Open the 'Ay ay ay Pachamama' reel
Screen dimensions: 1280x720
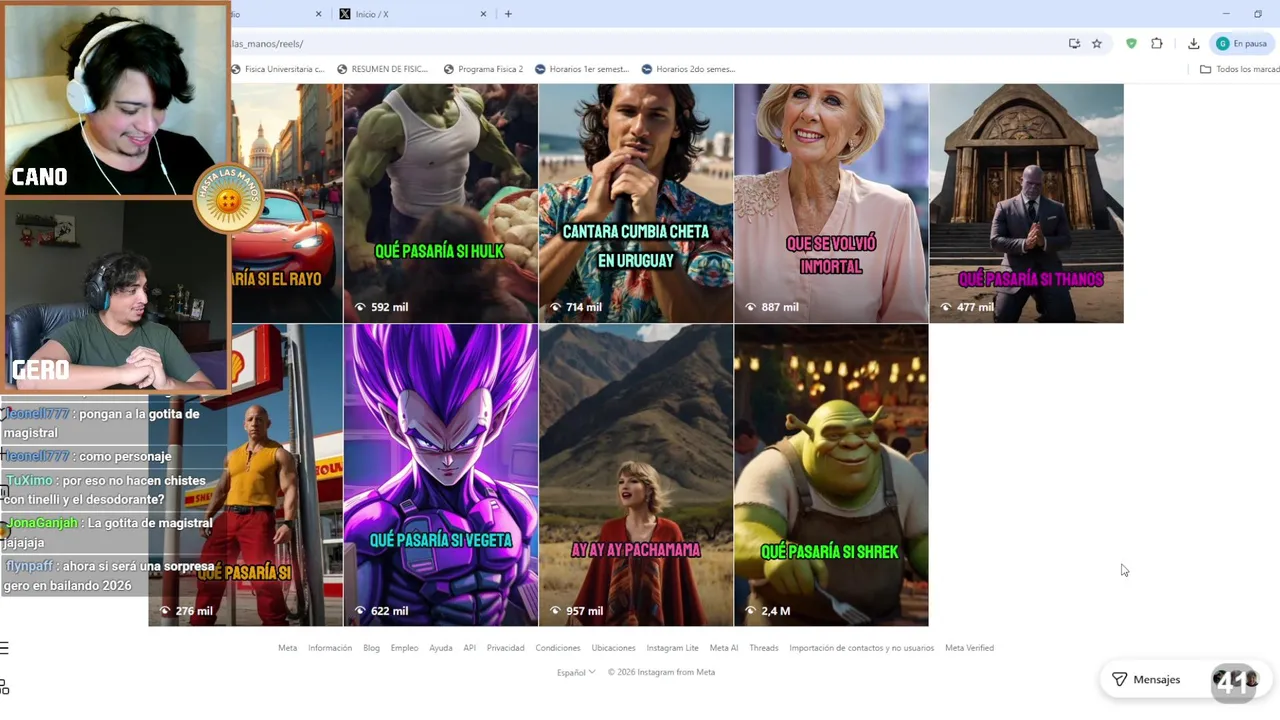636,475
